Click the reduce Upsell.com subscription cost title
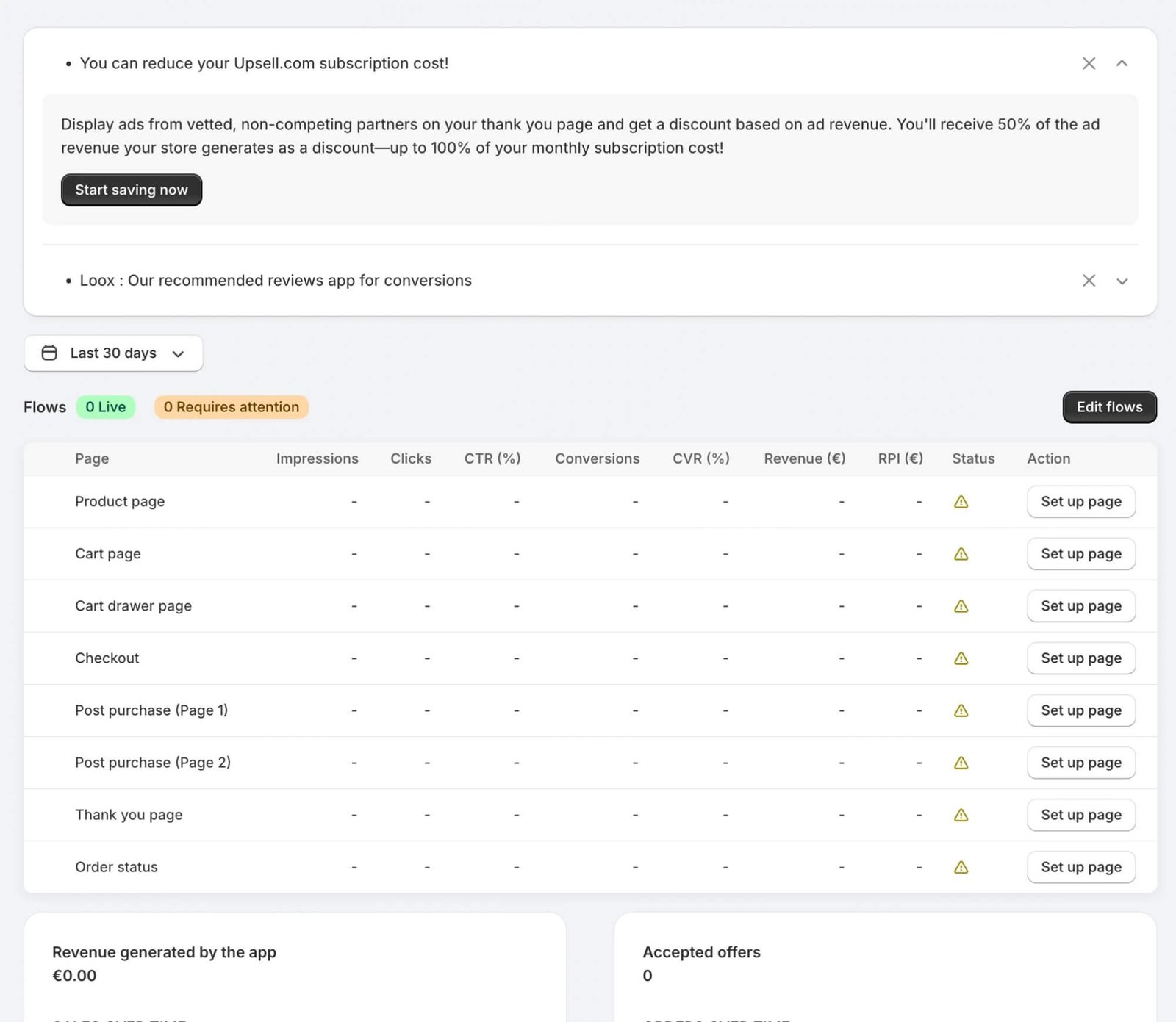 [x=264, y=63]
